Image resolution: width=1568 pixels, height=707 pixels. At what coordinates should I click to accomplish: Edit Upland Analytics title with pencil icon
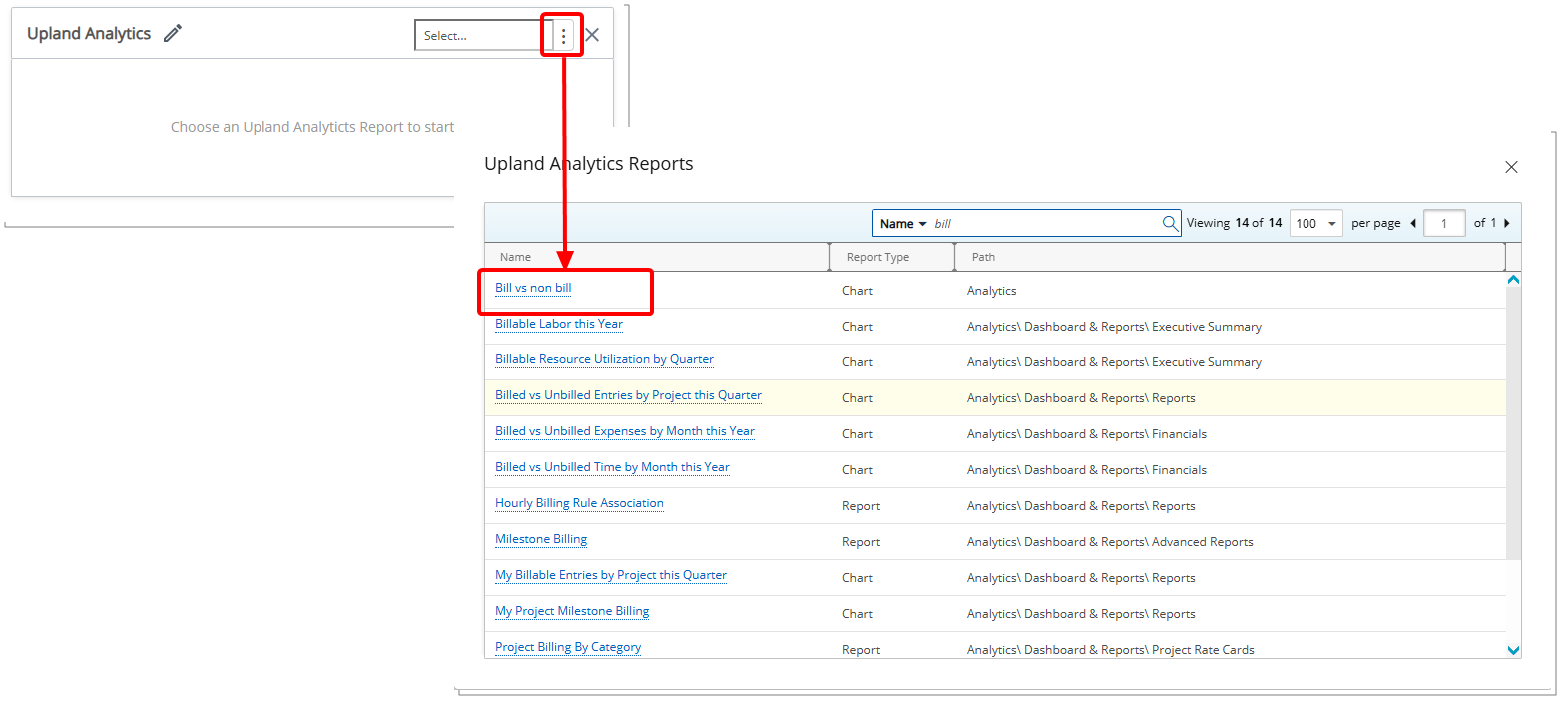(173, 33)
